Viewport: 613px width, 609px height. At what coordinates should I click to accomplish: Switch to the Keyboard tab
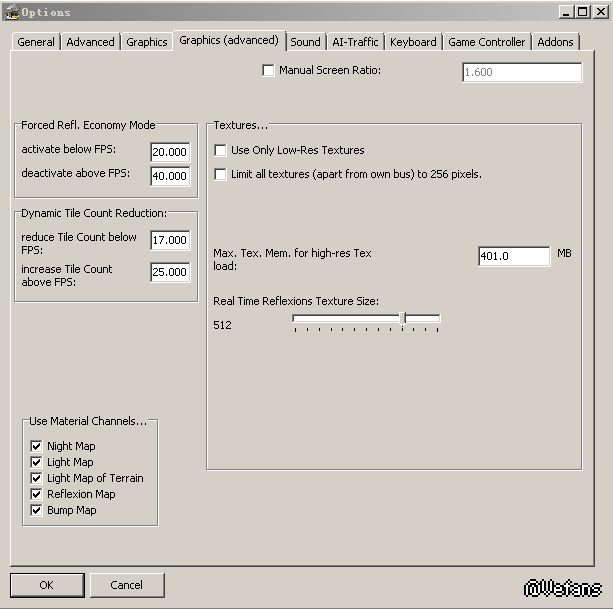[413, 42]
